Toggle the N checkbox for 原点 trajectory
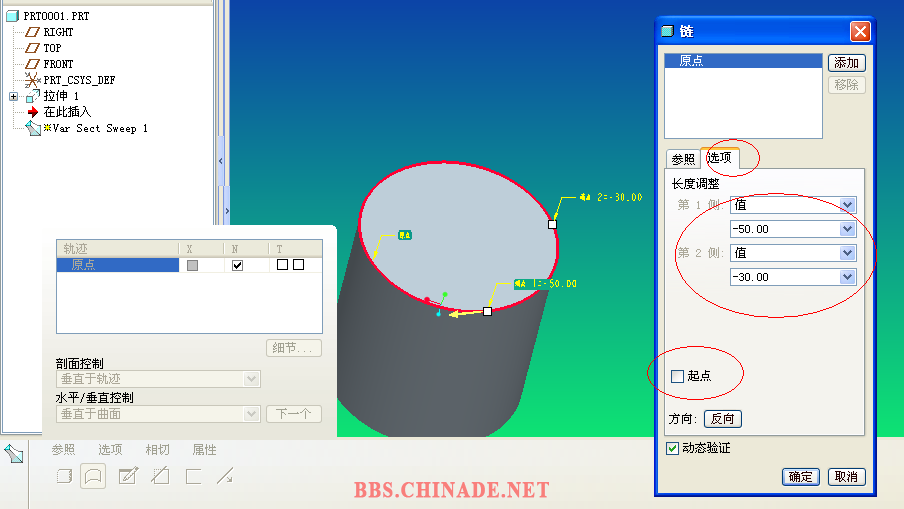The width and height of the screenshot is (904, 509). coord(238,265)
